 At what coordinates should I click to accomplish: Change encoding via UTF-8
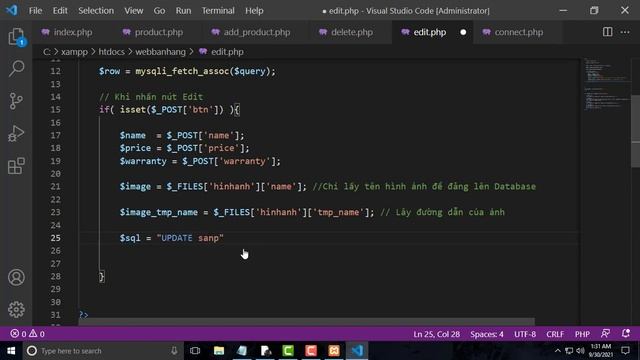525,334
